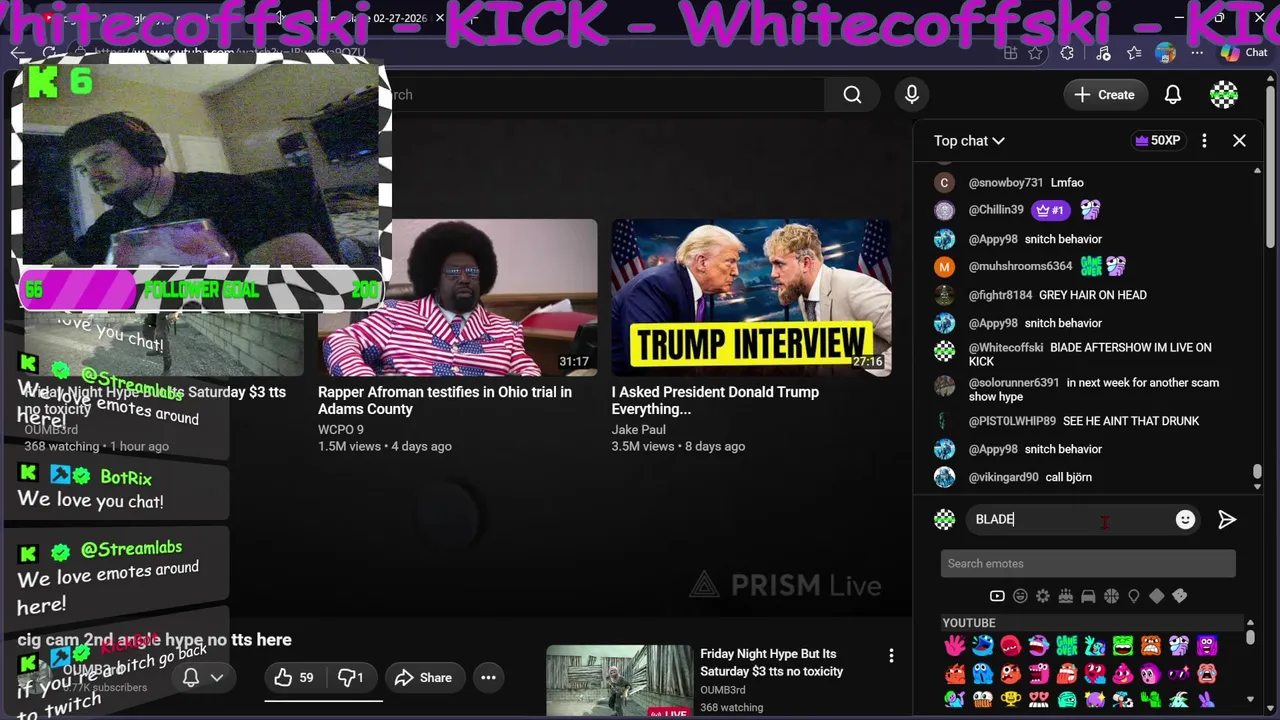The image size is (1280, 720).
Task: Open menu for Friday Night Hype recommended video
Action: [x=891, y=656]
